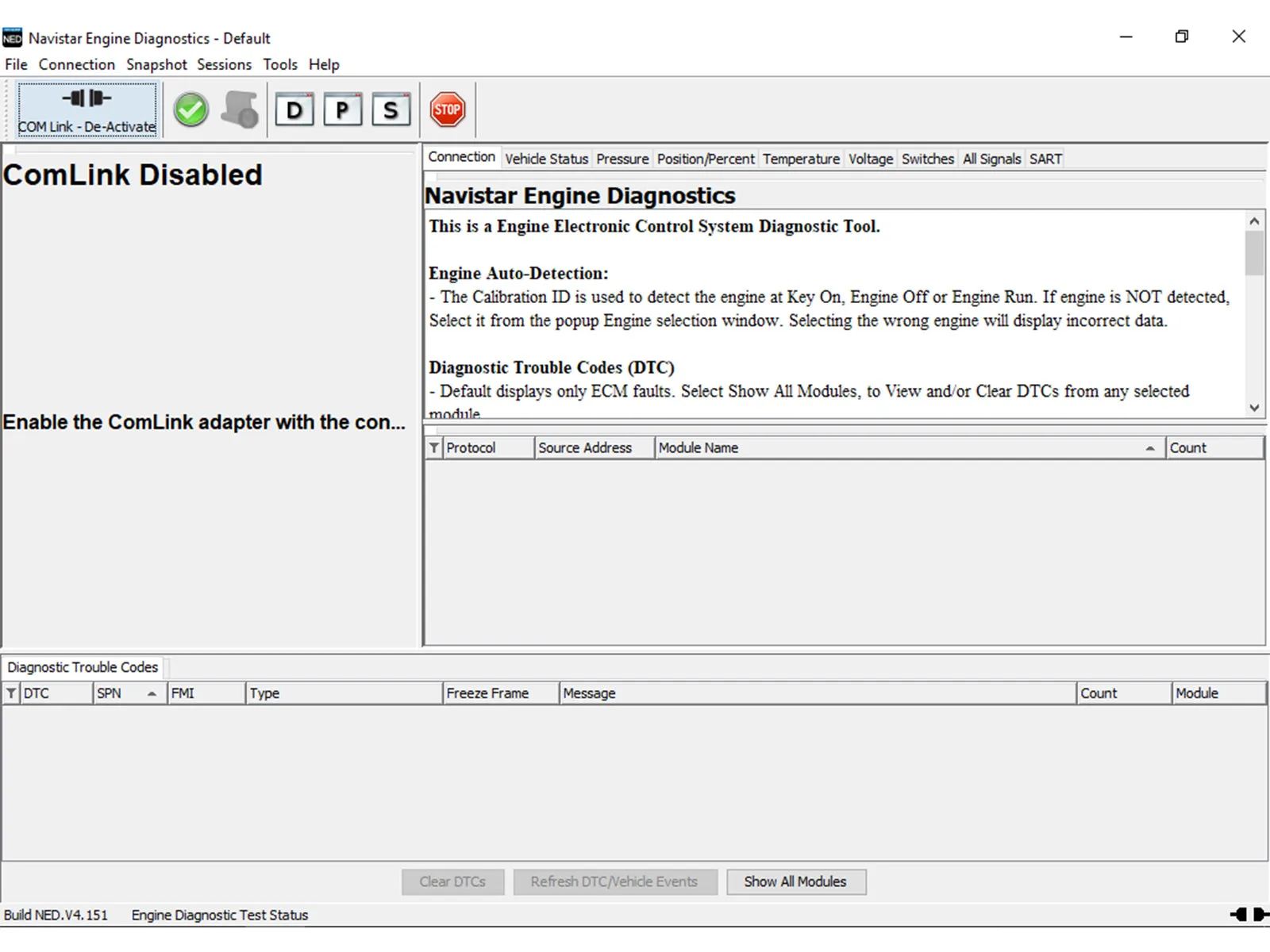This screenshot has height=952, width=1270.
Task: Click the gray engine toolbar icon
Action: tap(240, 109)
